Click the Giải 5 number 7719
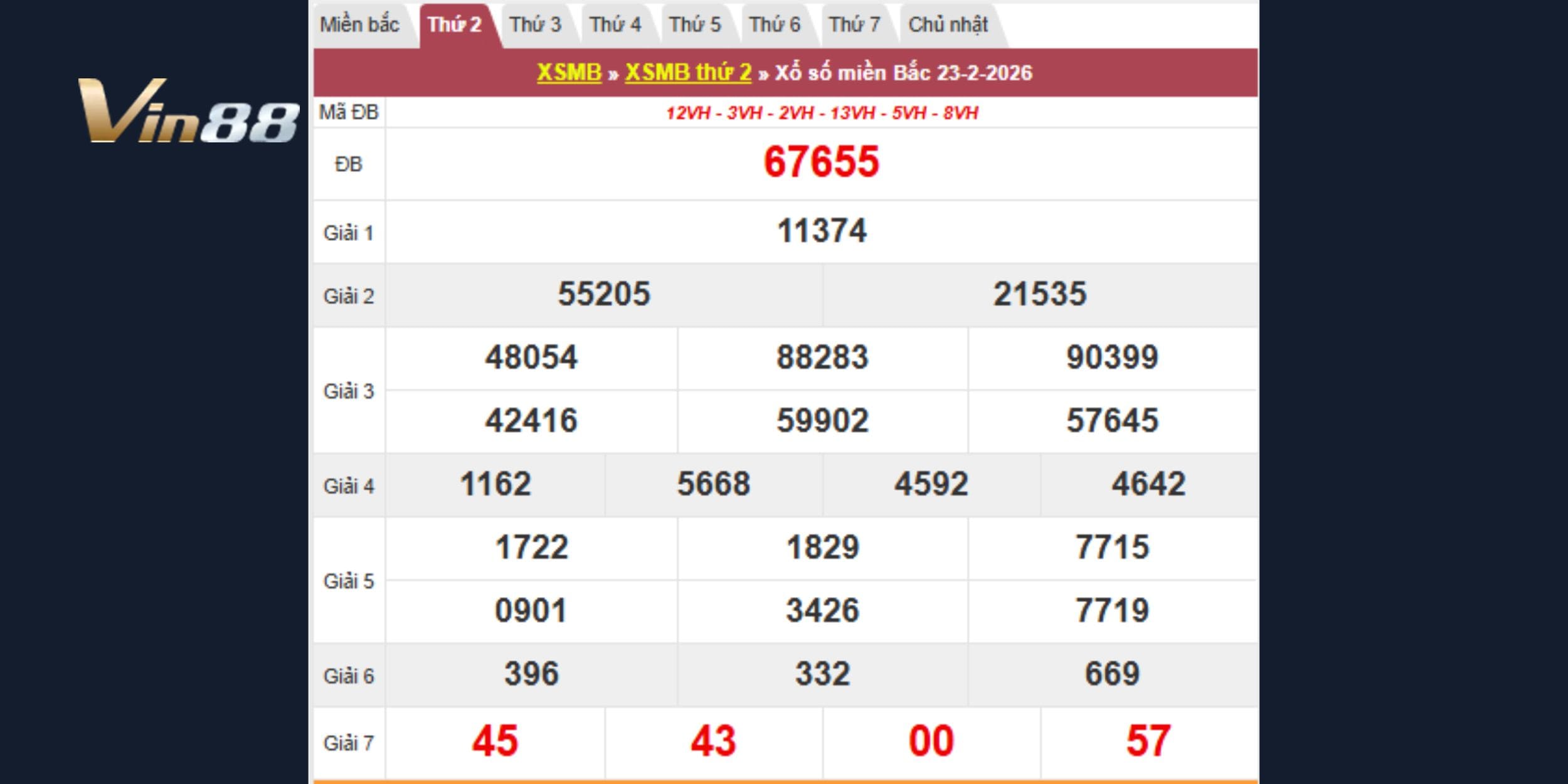The image size is (1568, 784). (x=1112, y=611)
